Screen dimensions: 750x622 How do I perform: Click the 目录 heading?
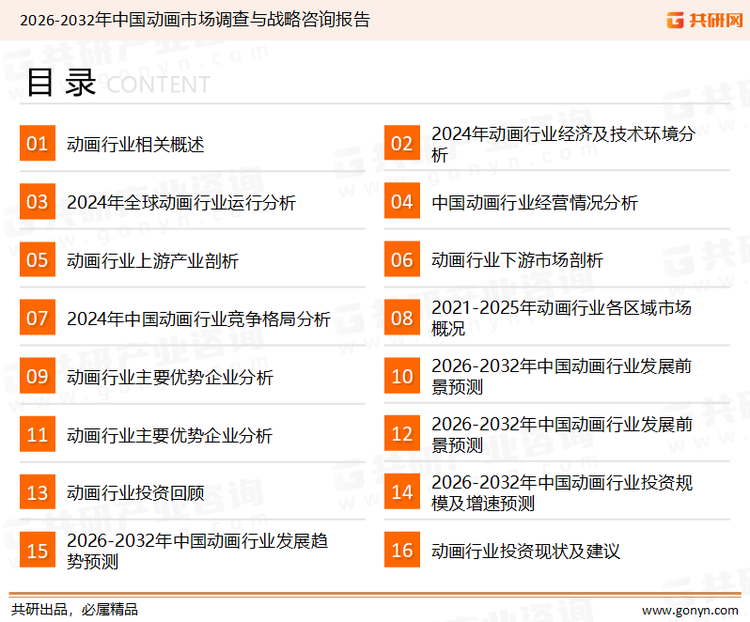(61, 83)
